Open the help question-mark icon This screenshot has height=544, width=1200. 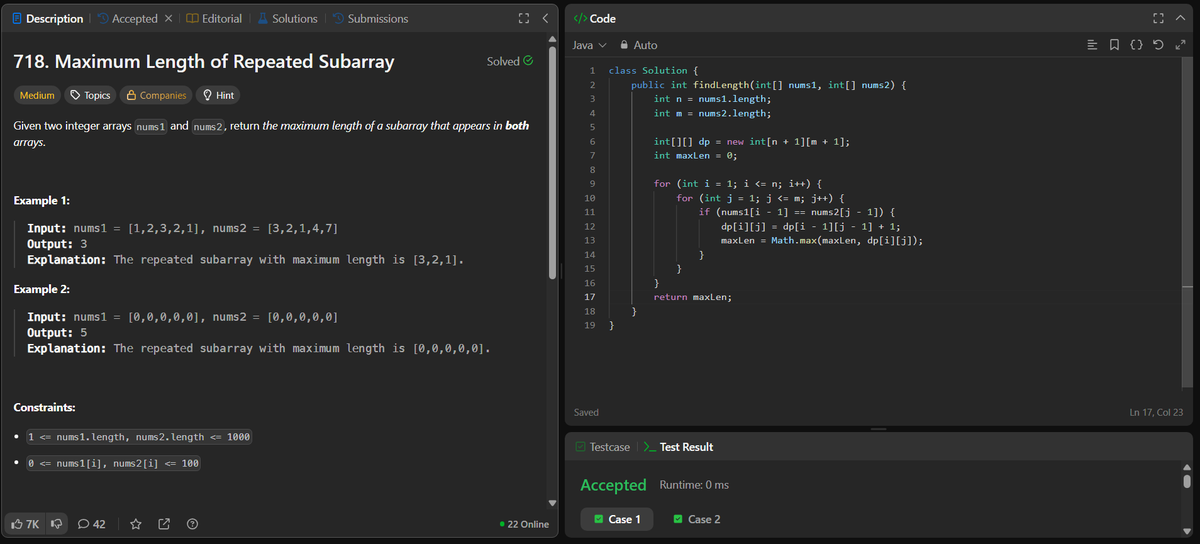(x=192, y=523)
